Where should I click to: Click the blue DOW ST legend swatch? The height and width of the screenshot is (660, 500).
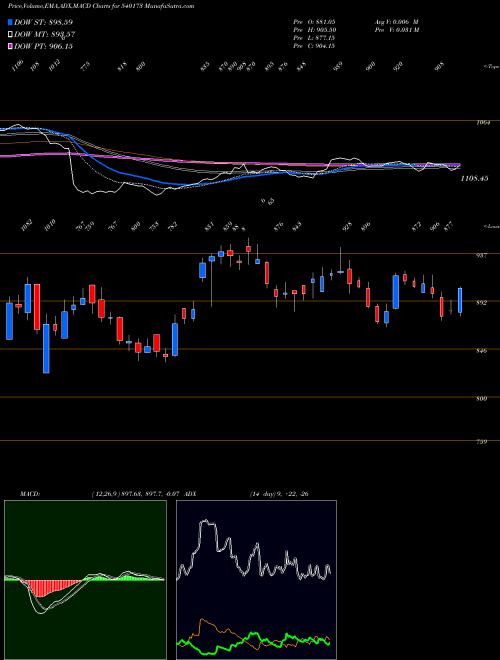coord(11,22)
